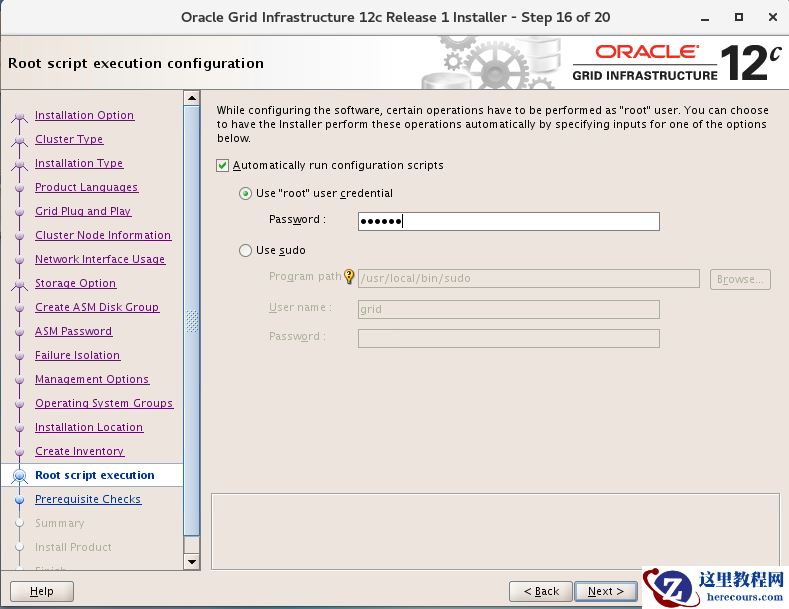Open Storage Option step link

(x=75, y=283)
